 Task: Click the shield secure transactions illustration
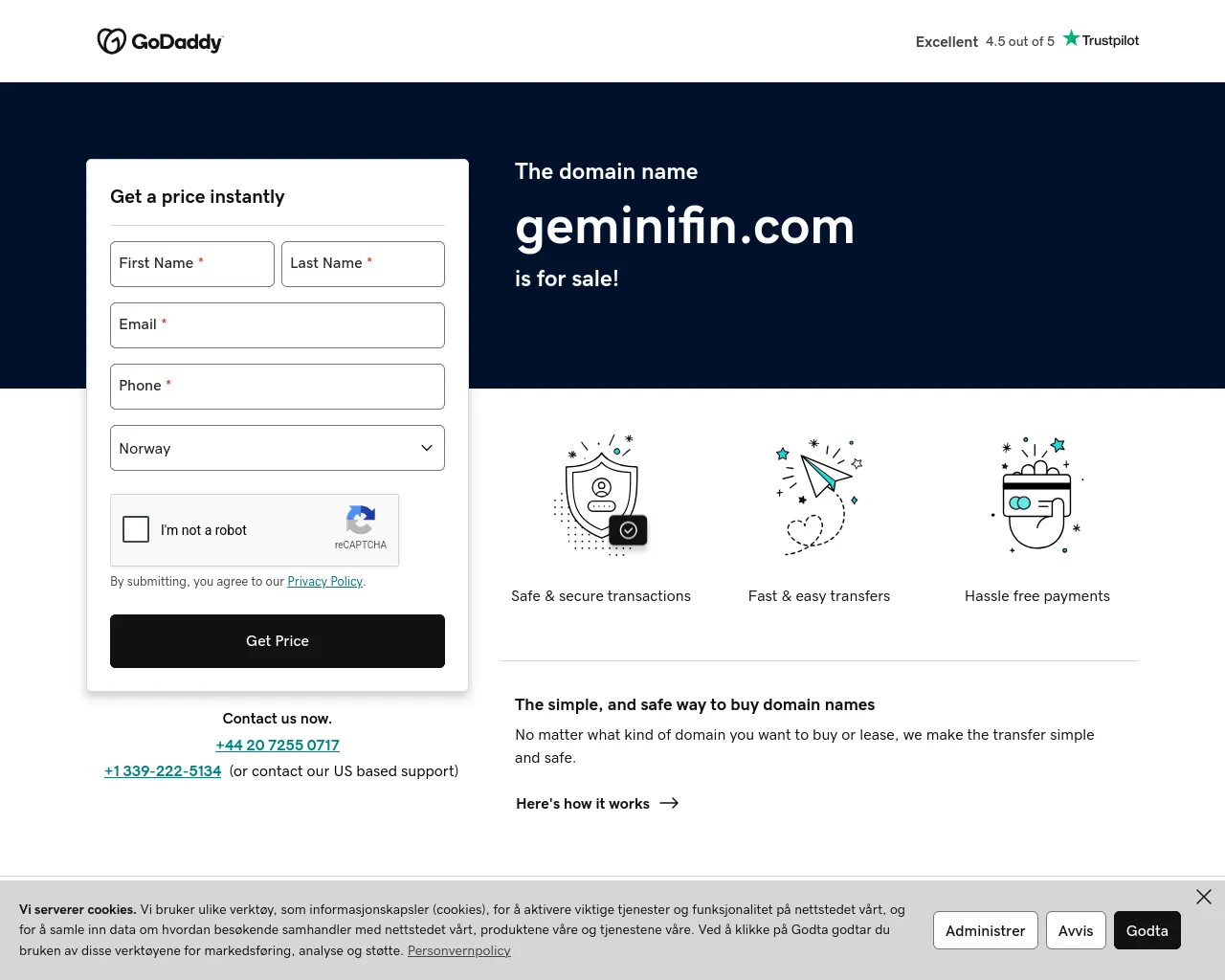pyautogui.click(x=601, y=494)
